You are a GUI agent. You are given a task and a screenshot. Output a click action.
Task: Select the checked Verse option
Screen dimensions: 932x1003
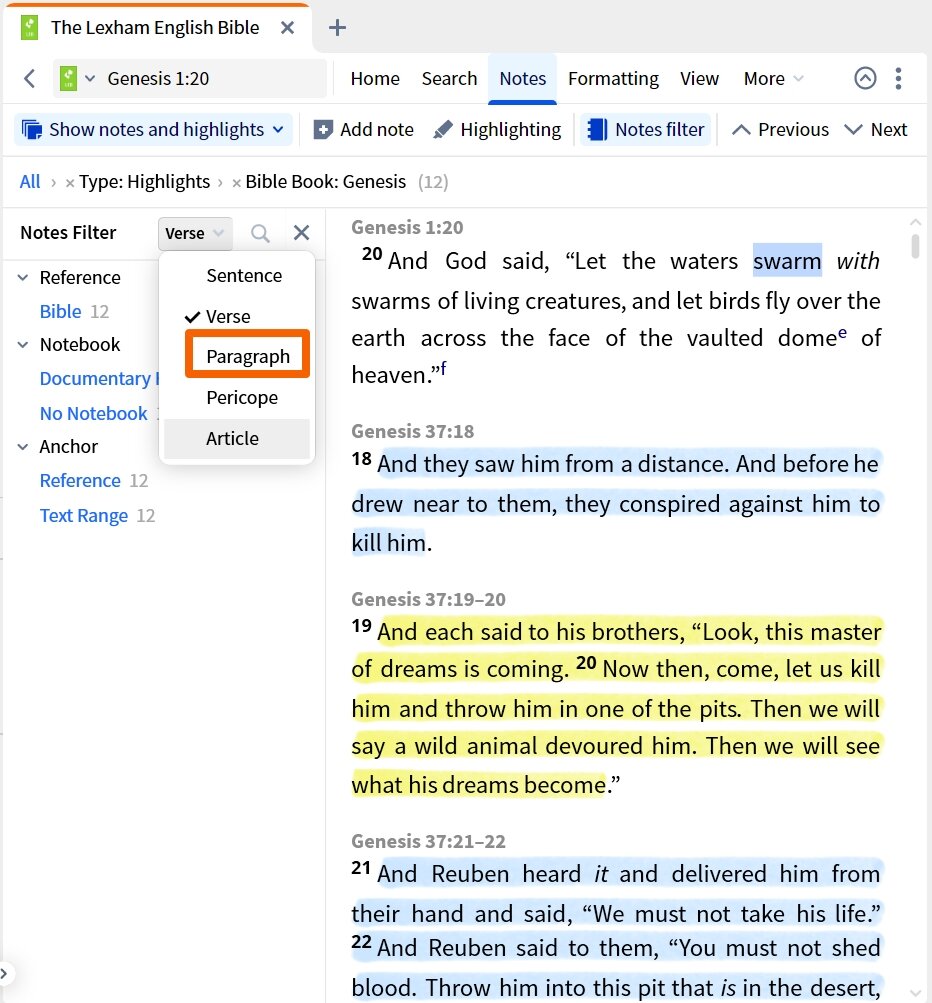click(237, 317)
